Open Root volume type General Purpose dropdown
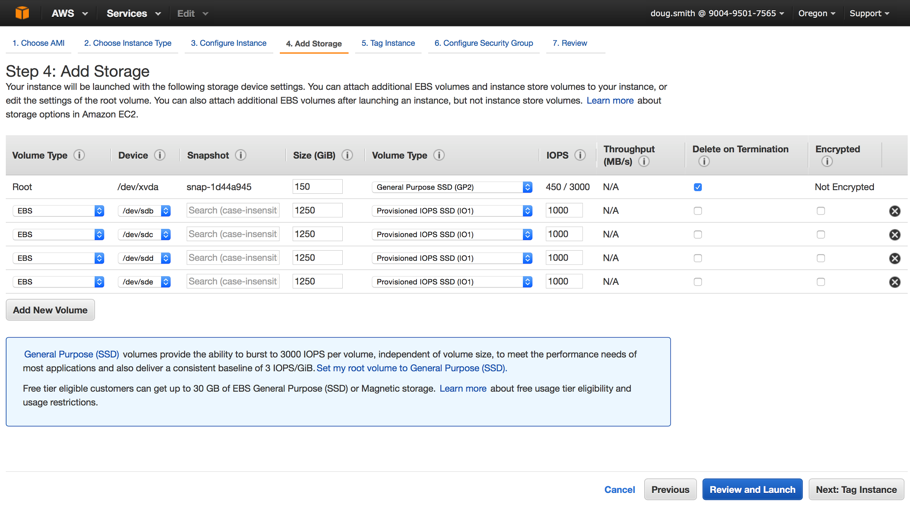The image size is (910, 507). point(452,187)
